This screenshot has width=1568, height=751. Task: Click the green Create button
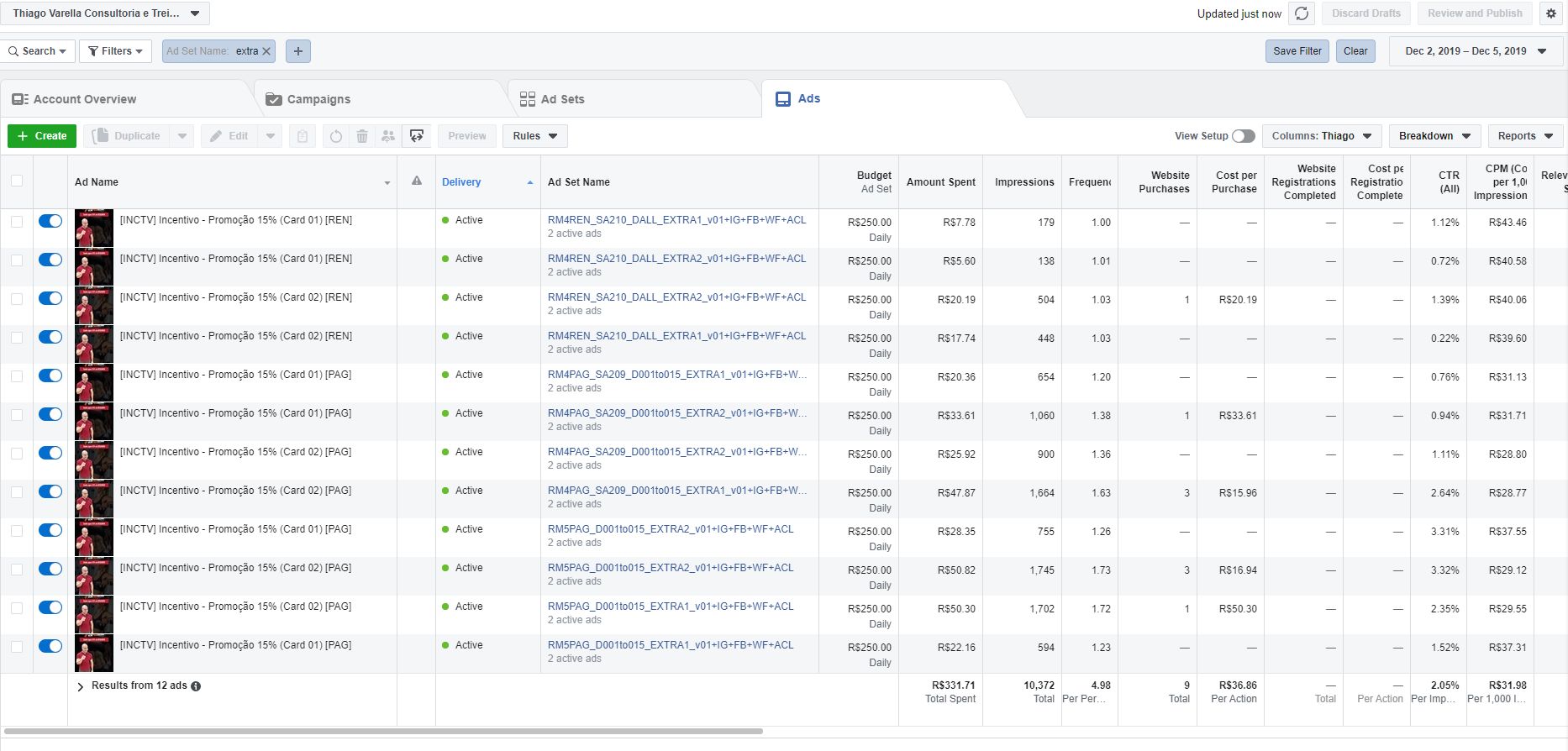[x=42, y=136]
